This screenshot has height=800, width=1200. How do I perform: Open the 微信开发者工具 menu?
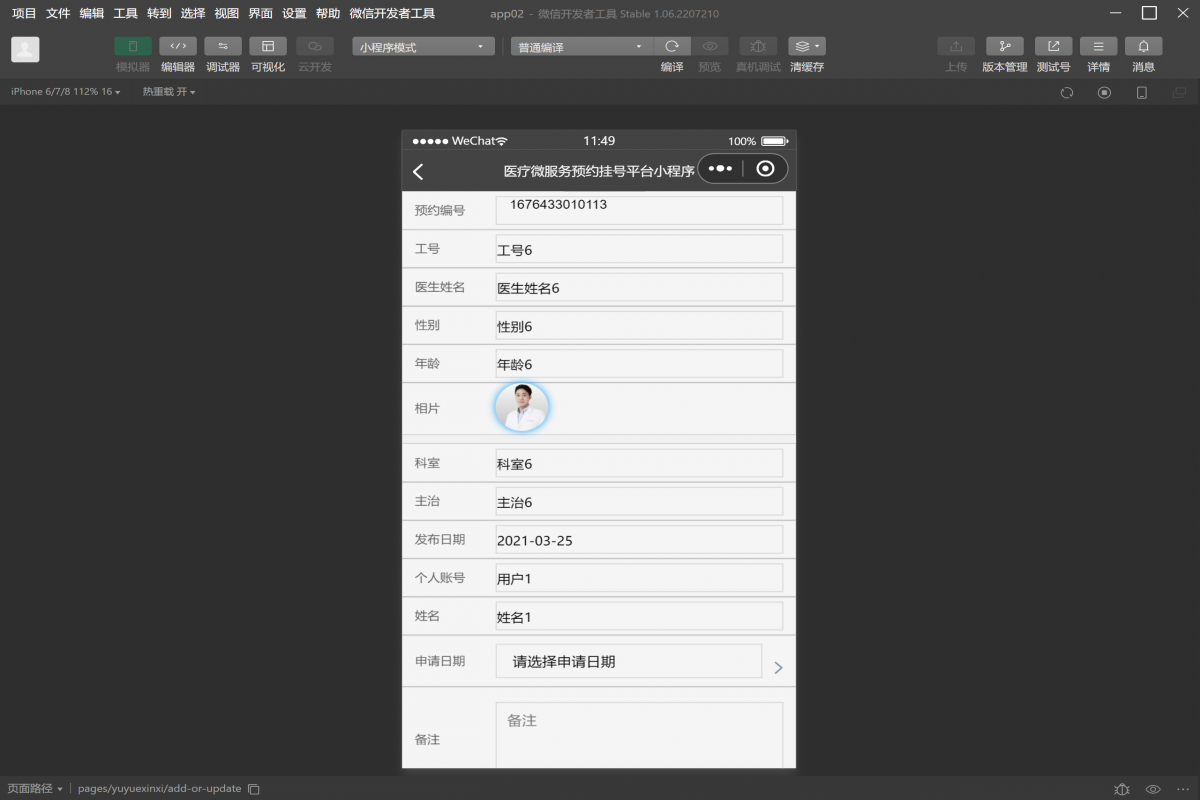click(x=390, y=13)
